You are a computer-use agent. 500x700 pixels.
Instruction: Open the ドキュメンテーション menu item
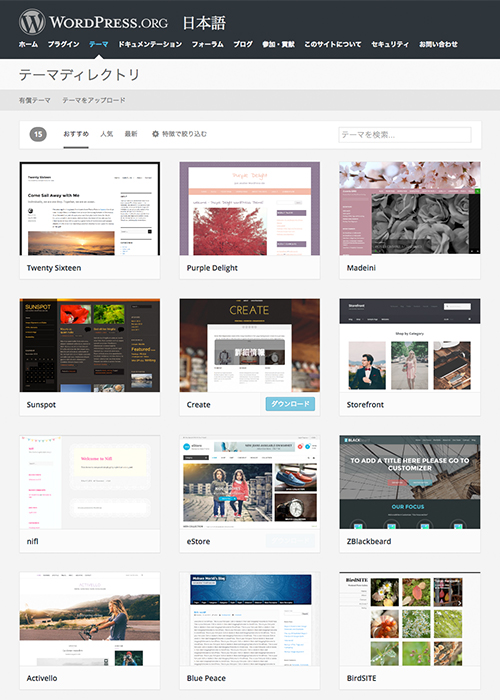coord(150,44)
